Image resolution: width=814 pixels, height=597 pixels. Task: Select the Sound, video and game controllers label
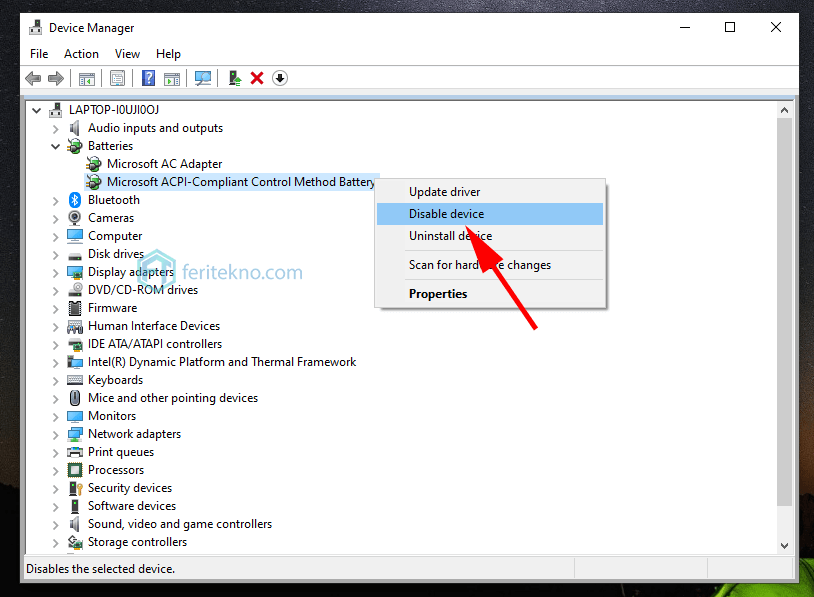pos(180,524)
